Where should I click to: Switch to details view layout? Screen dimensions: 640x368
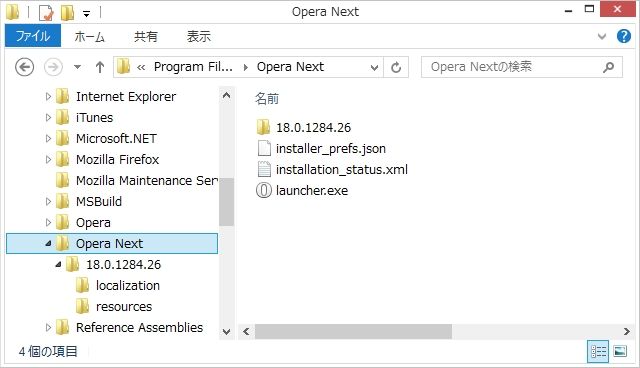pyautogui.click(x=598, y=351)
